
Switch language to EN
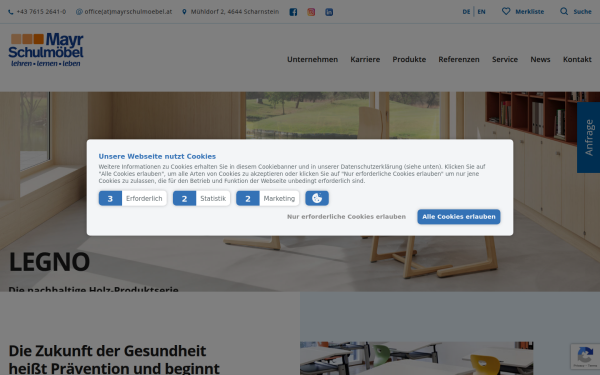click(481, 12)
